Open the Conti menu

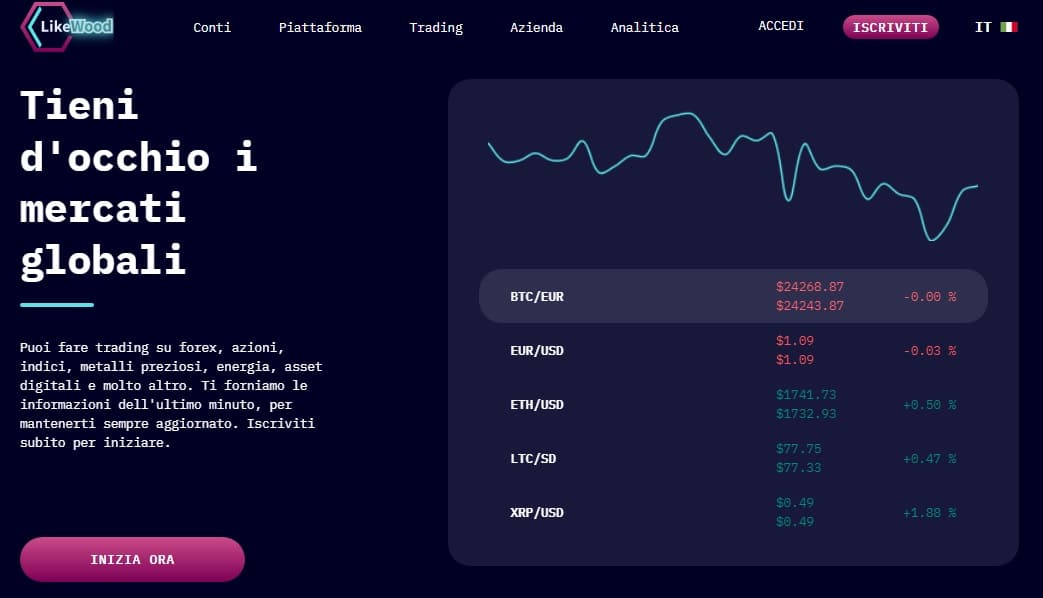(x=212, y=28)
